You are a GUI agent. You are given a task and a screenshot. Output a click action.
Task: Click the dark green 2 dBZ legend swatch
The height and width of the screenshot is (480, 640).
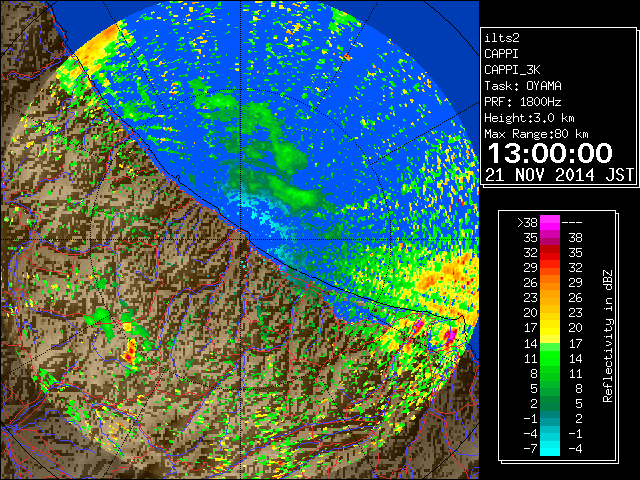[x=550, y=403]
